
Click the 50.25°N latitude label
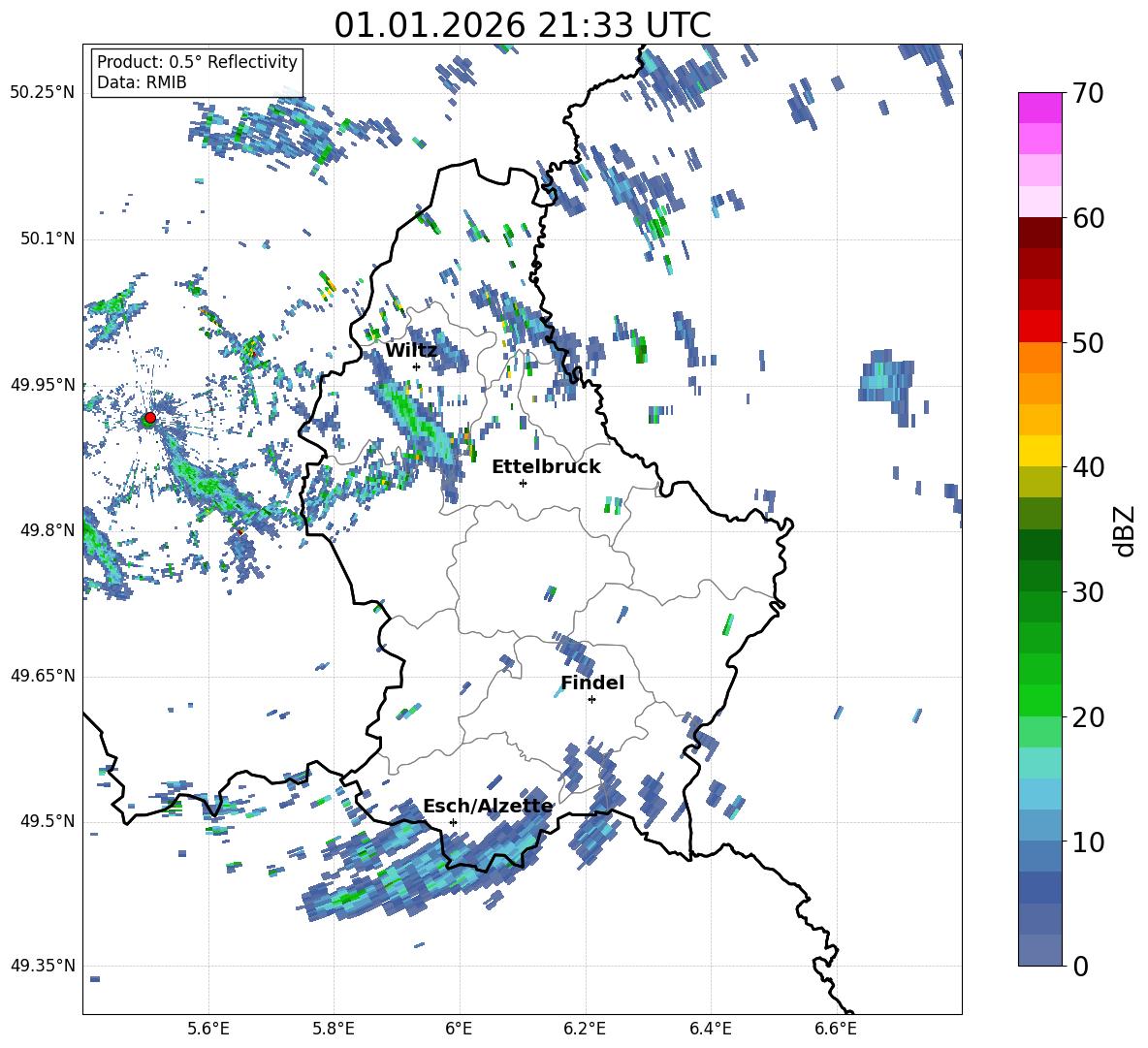(43, 93)
